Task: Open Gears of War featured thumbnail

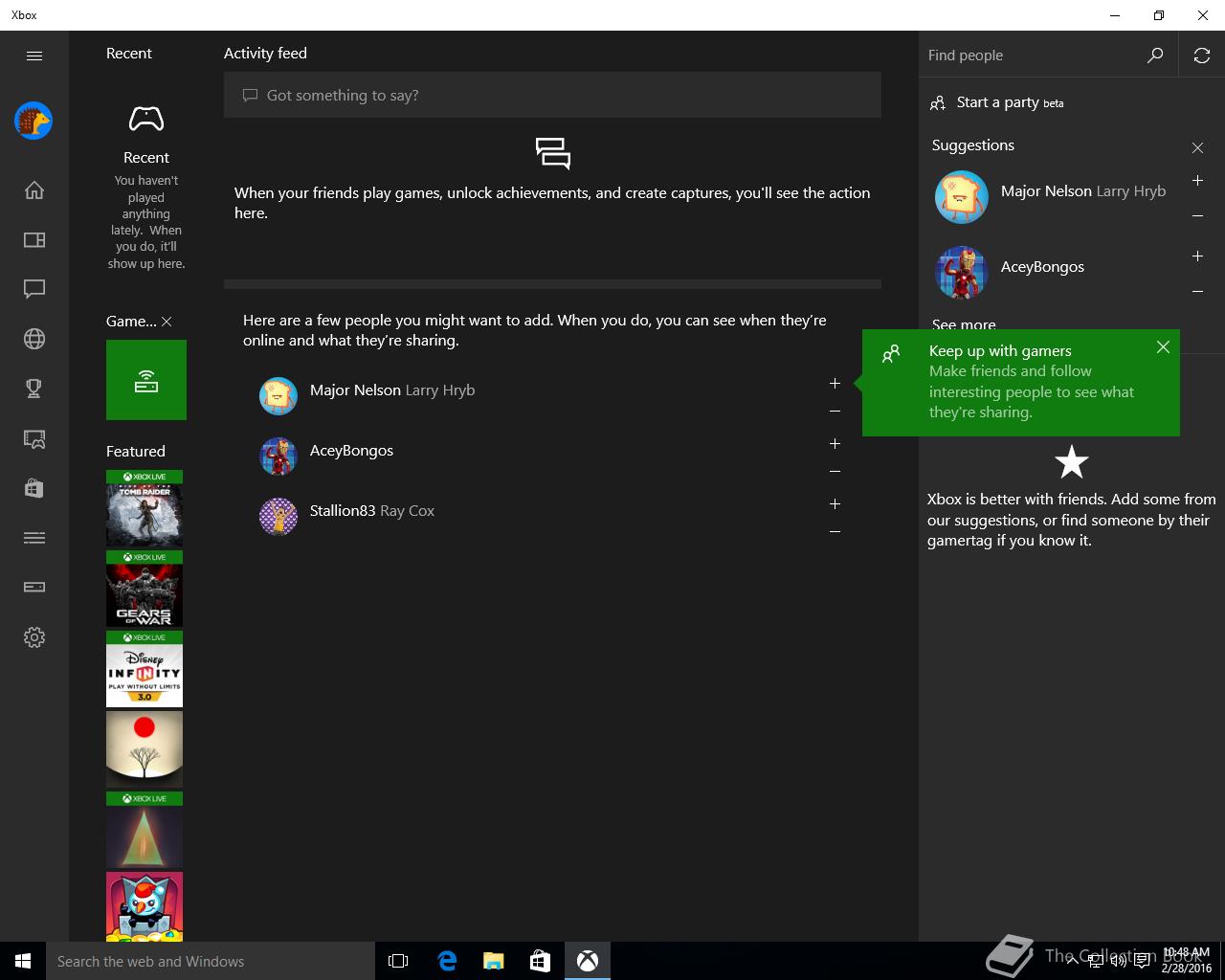Action: [145, 589]
